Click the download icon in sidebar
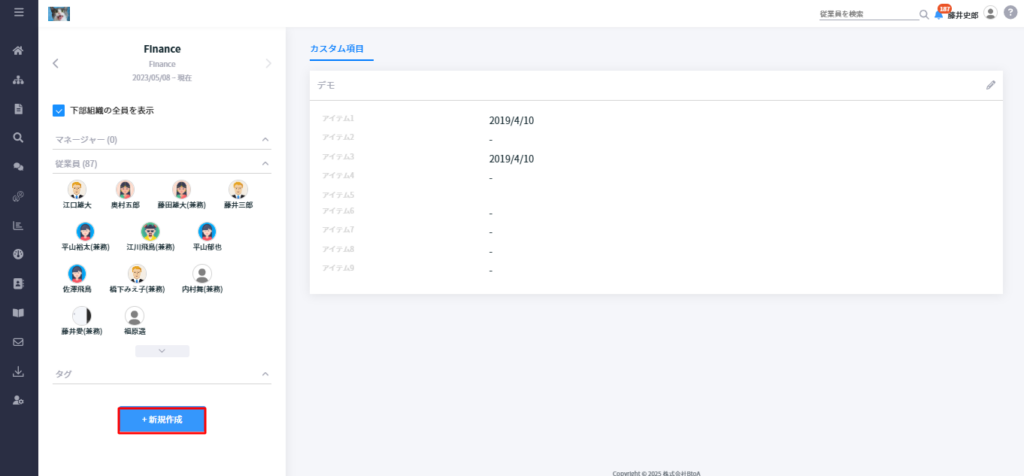The height and width of the screenshot is (476, 1024). 19,372
